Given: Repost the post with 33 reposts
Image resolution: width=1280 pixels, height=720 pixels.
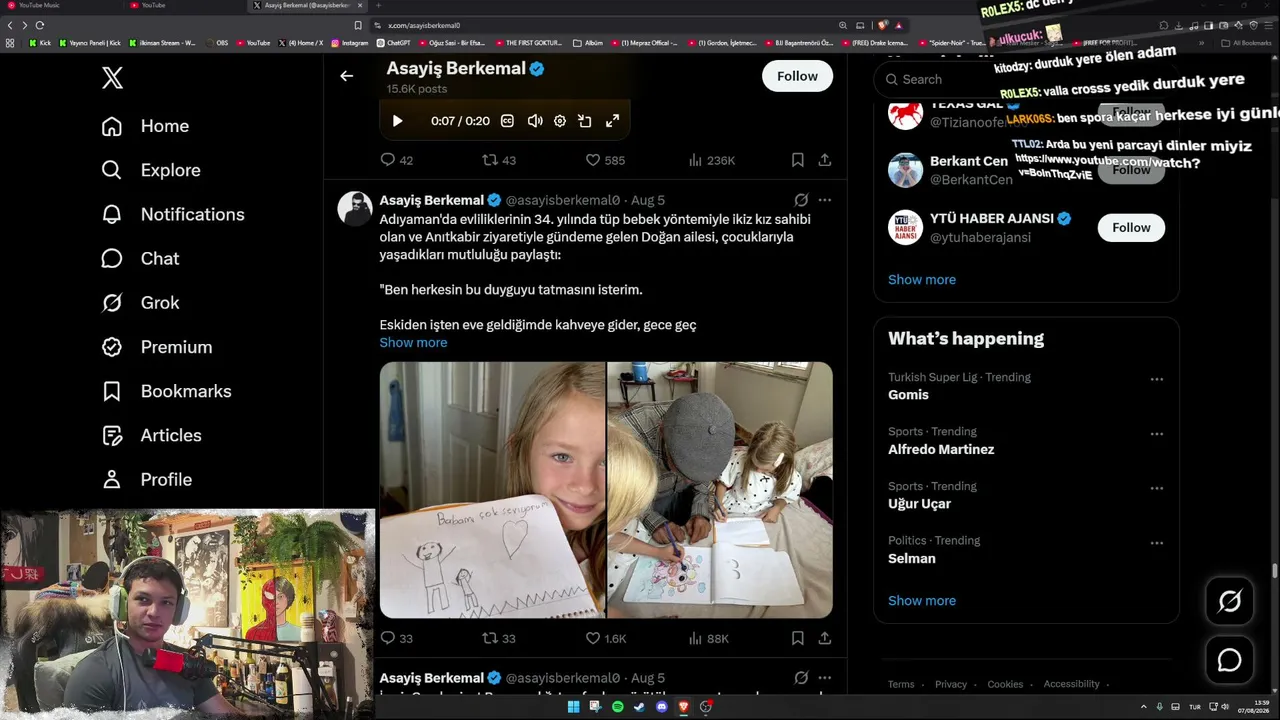Looking at the screenshot, I should point(499,638).
